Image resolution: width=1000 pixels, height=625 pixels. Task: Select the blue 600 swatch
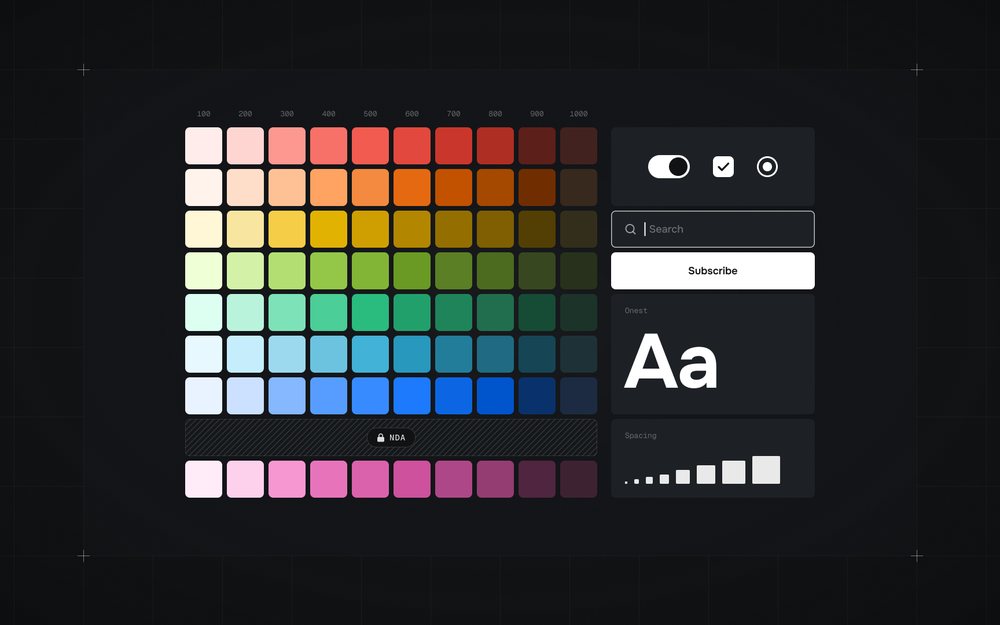point(412,395)
